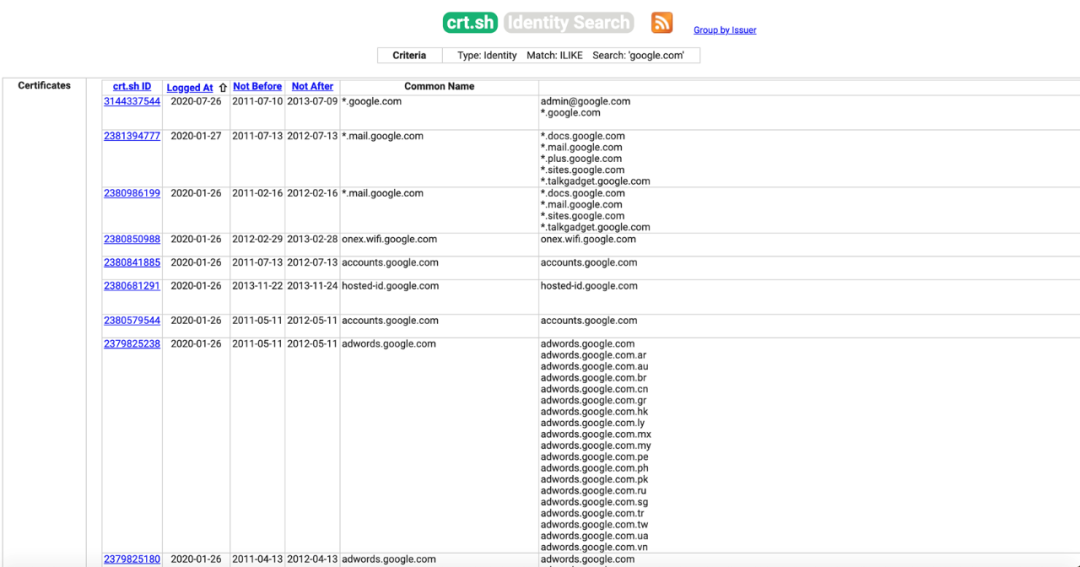Click the crt.sh logo

click(470, 23)
